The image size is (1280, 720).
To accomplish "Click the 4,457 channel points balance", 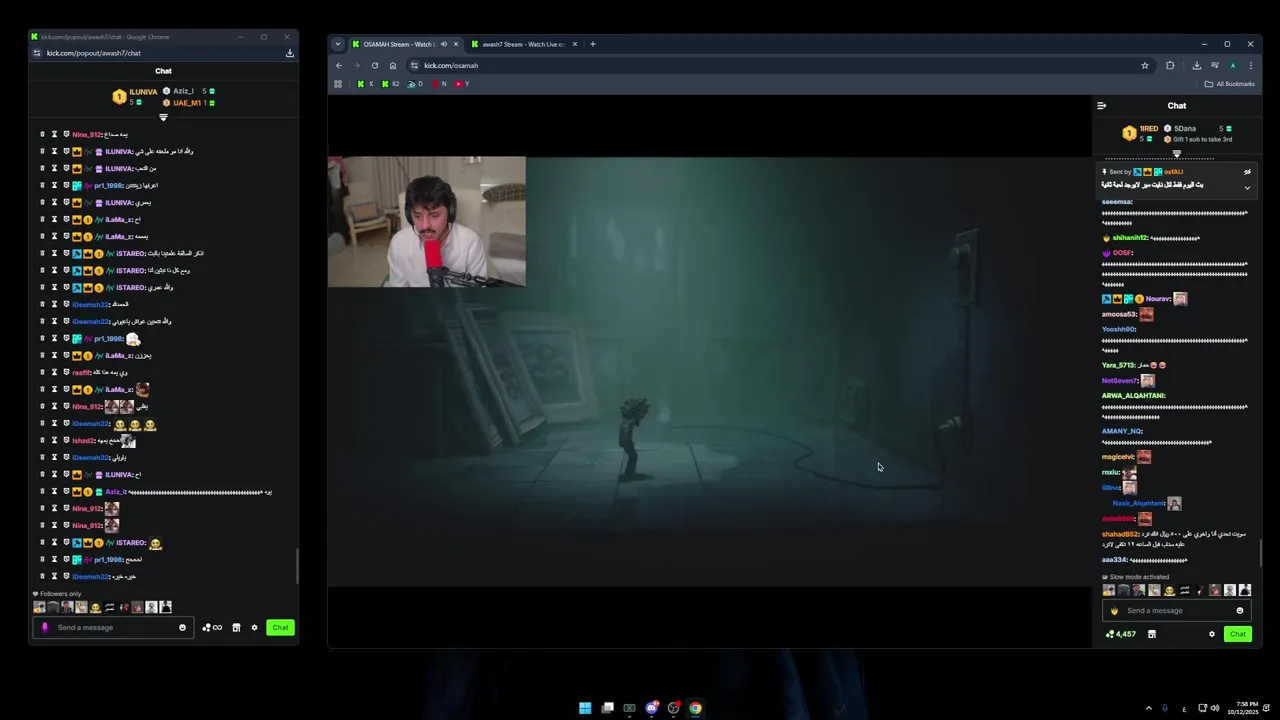I will (1121, 634).
